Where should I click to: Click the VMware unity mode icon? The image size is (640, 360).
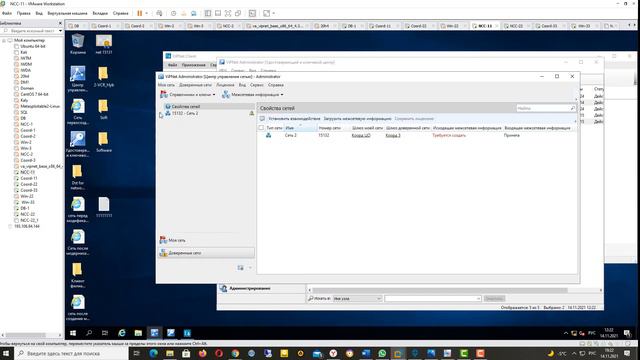238,13
